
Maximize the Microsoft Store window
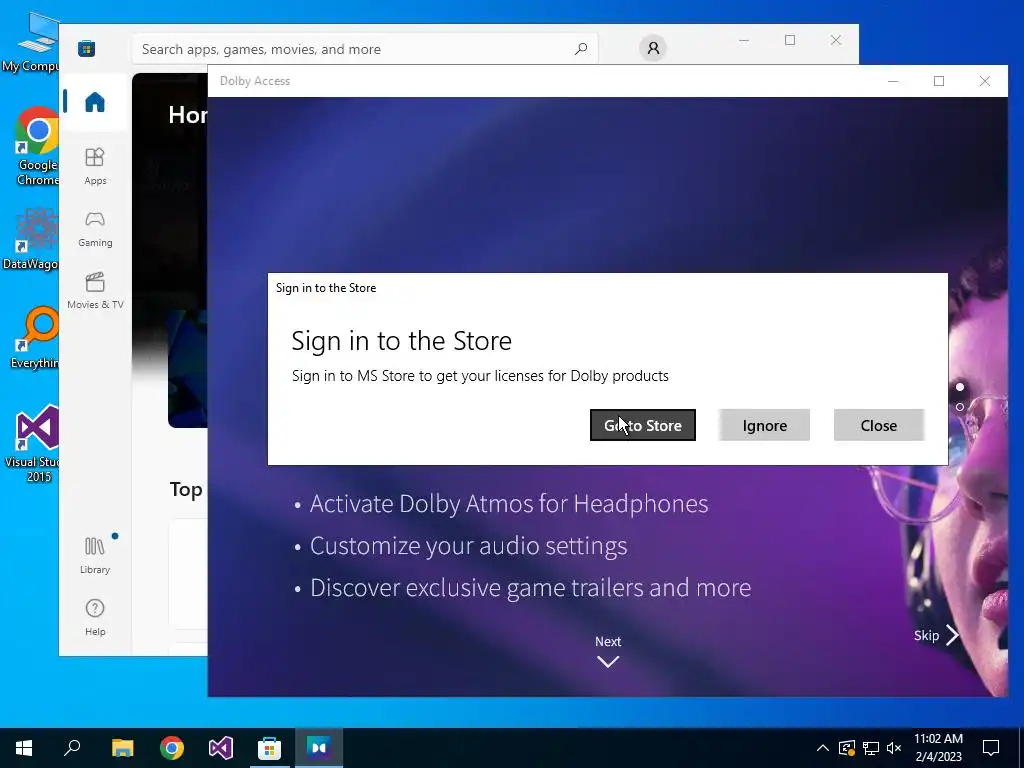pos(790,40)
